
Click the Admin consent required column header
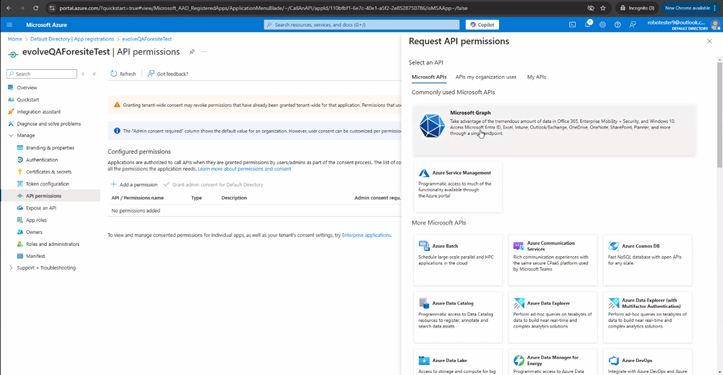pos(377,198)
